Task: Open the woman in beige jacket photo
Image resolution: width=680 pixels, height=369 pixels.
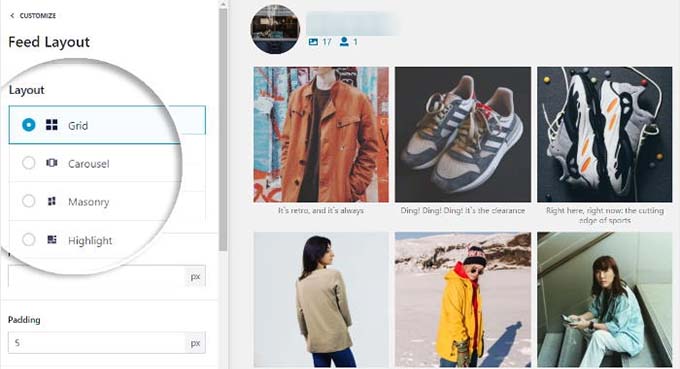Action: 321,300
